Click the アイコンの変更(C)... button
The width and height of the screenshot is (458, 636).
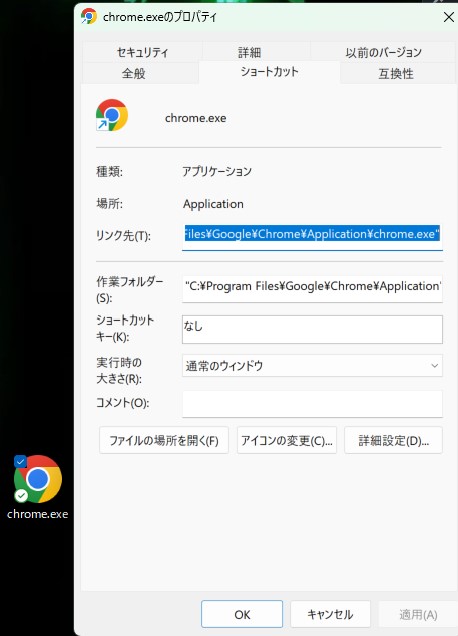tap(287, 440)
